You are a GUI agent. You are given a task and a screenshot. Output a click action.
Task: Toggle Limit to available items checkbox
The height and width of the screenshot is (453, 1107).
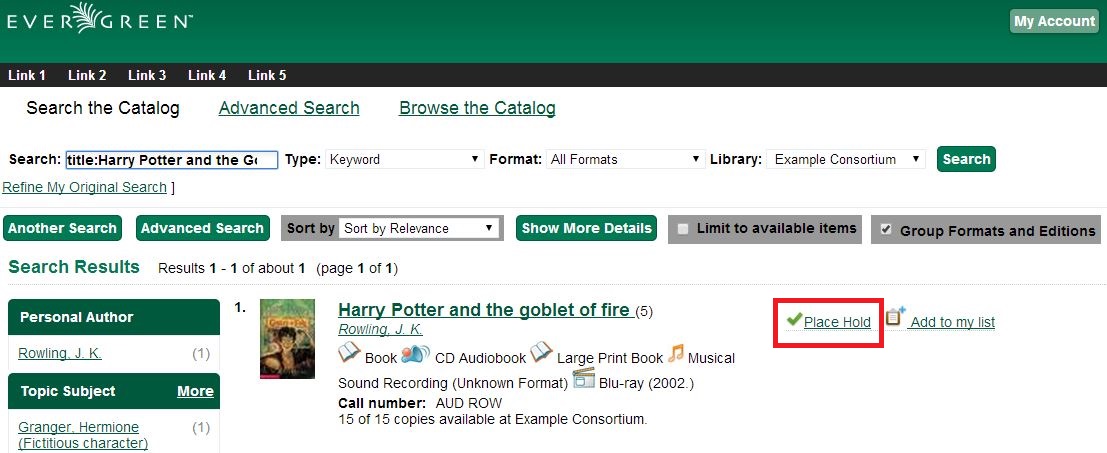[683, 229]
